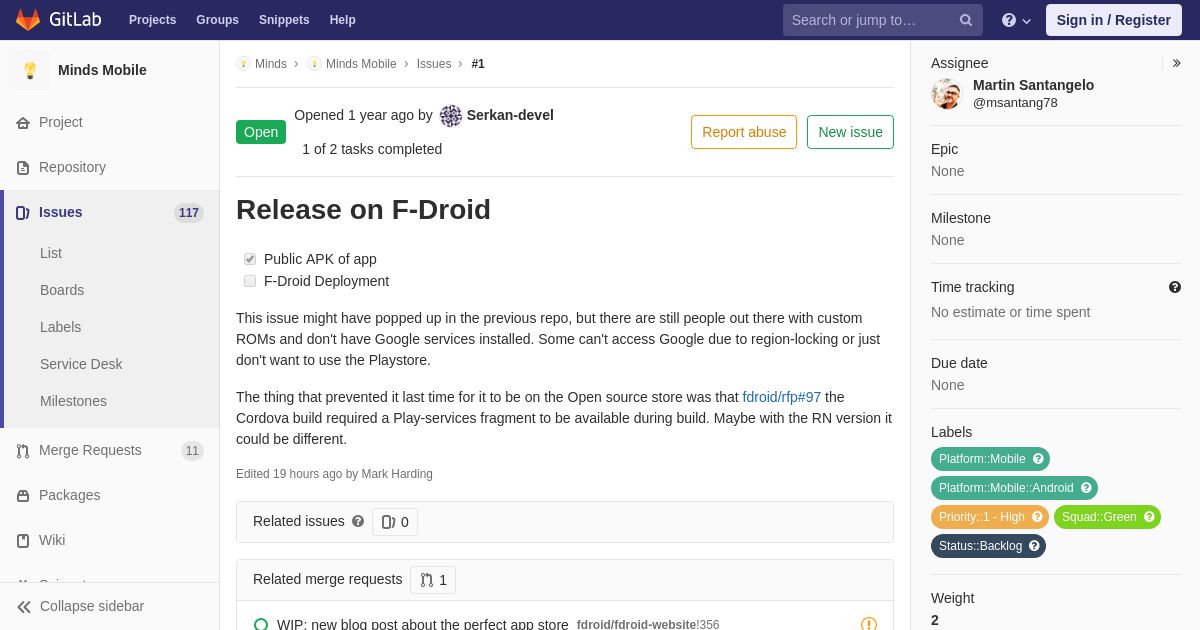
Task: Click help icon on Squad::Green label
Action: tap(1149, 517)
